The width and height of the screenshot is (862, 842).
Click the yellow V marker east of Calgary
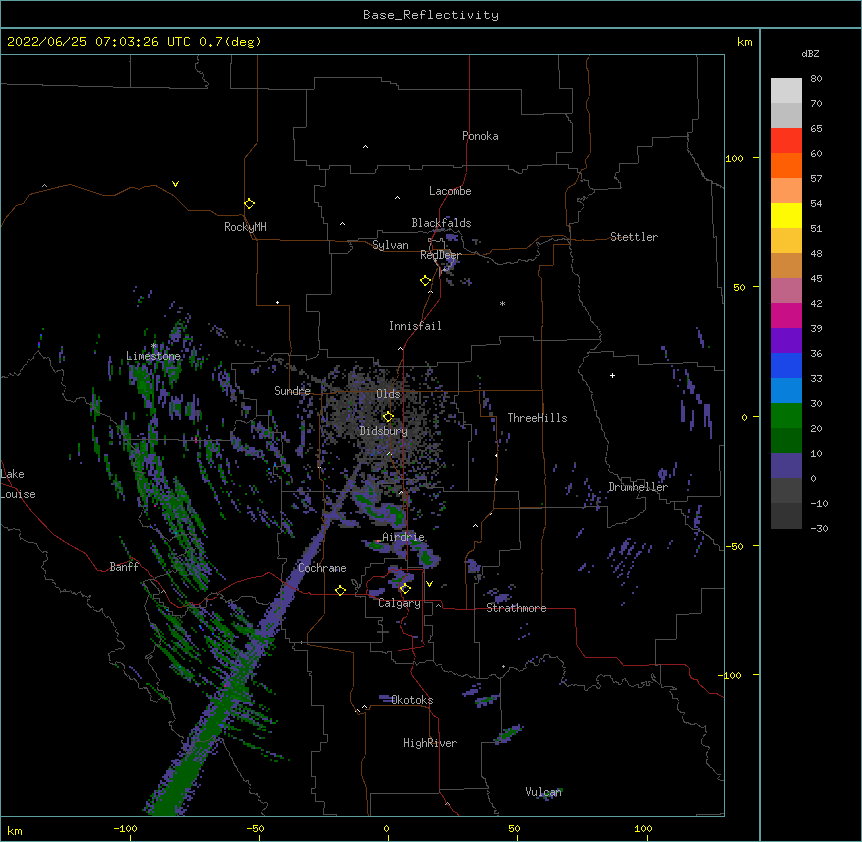coord(429,584)
